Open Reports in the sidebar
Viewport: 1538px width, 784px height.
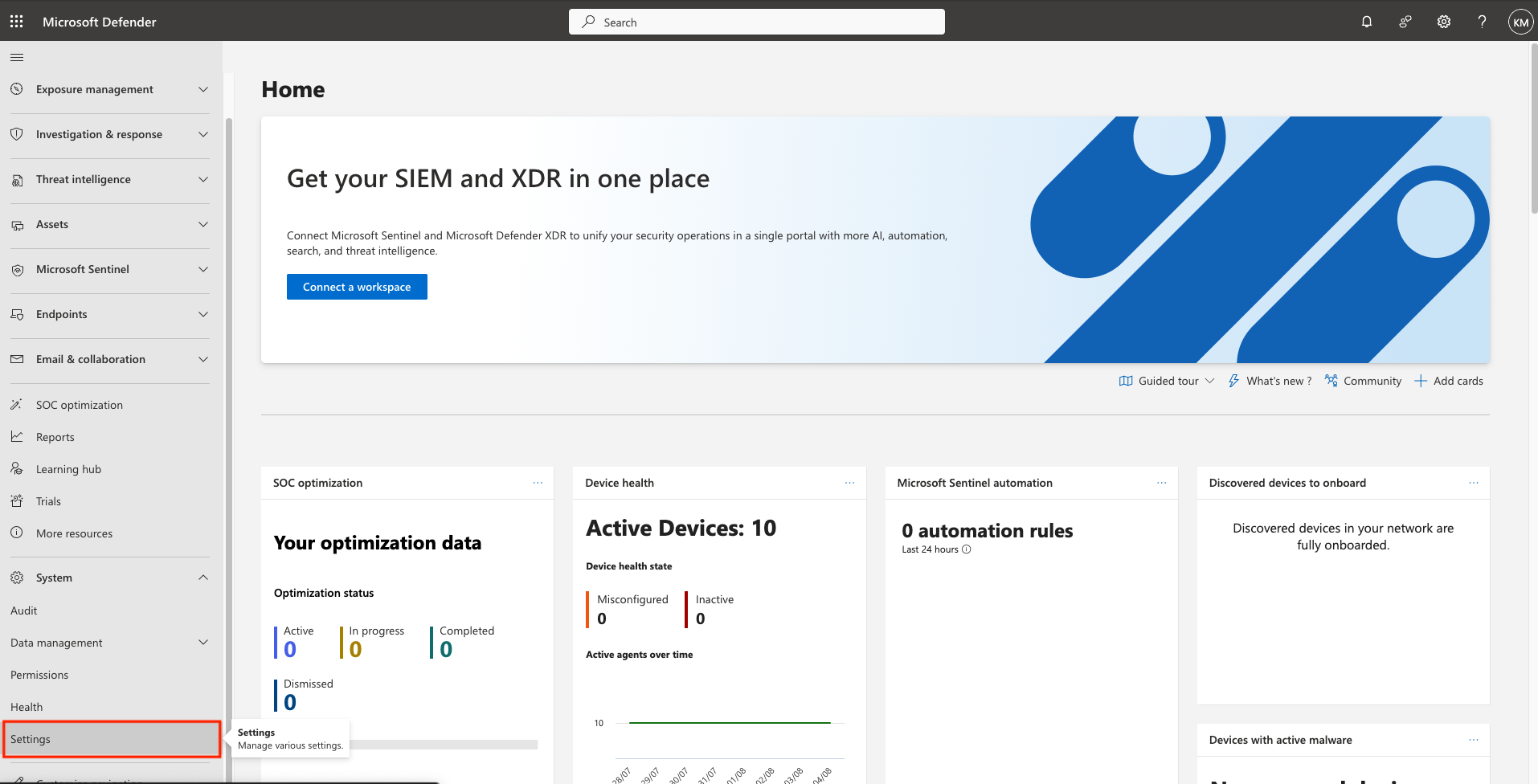click(55, 437)
